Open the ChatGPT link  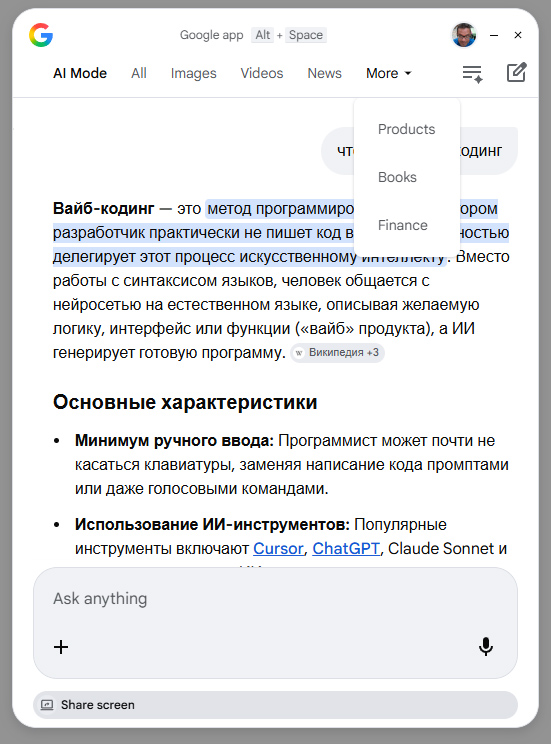point(346,549)
